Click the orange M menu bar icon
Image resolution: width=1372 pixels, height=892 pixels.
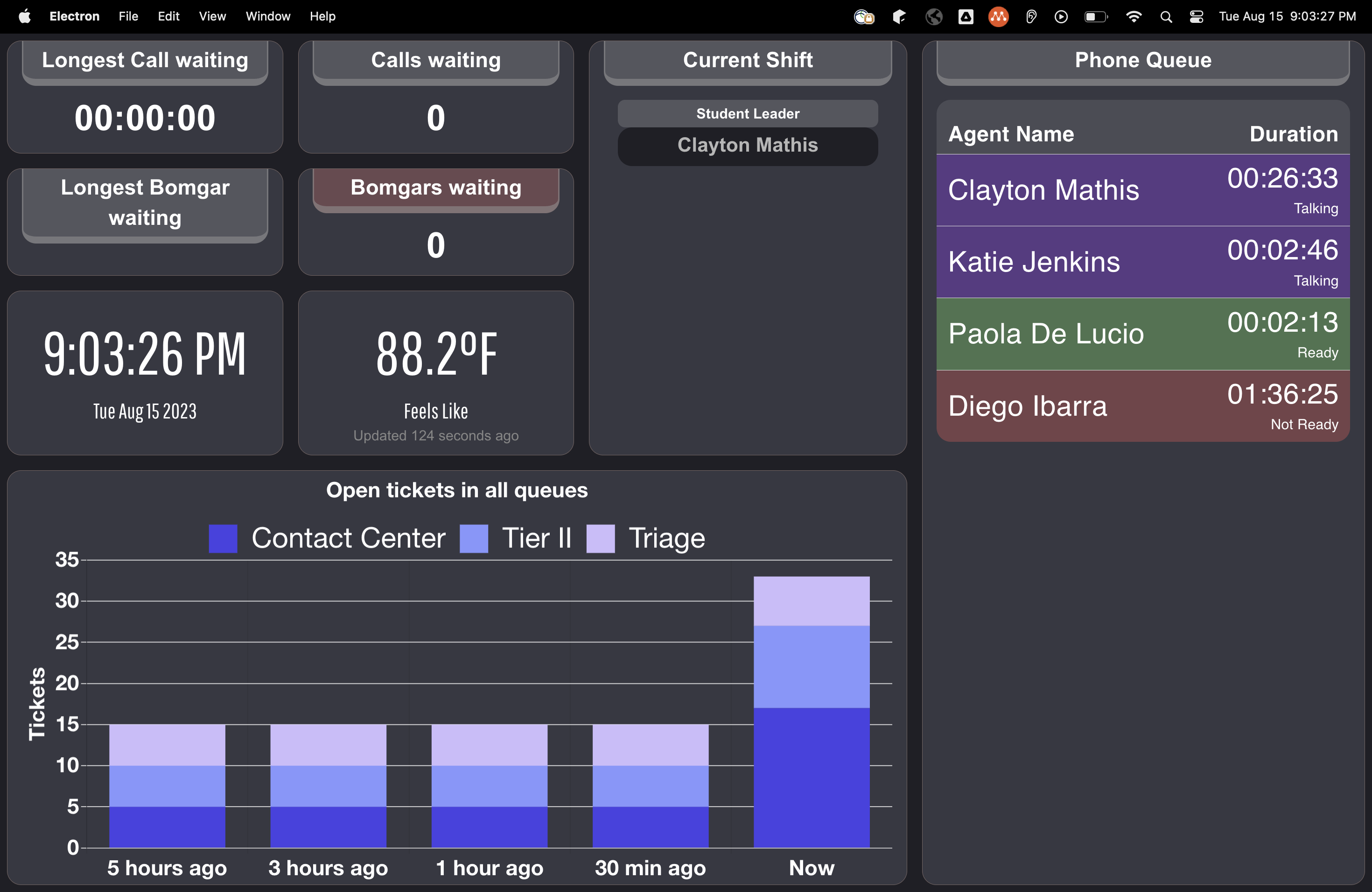pyautogui.click(x=999, y=17)
